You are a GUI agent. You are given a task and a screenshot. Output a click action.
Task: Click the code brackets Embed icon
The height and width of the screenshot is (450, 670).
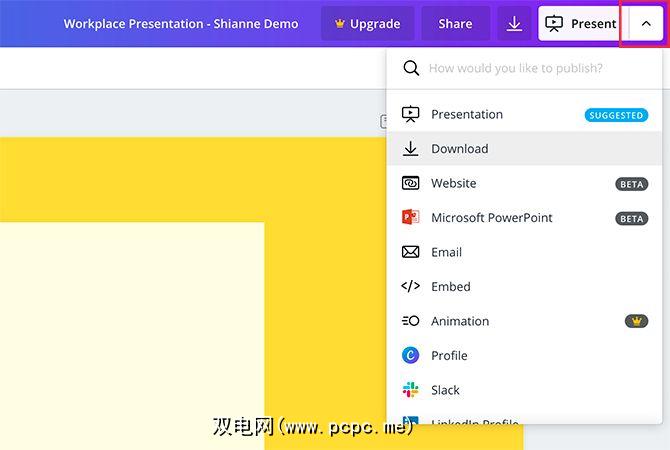411,286
